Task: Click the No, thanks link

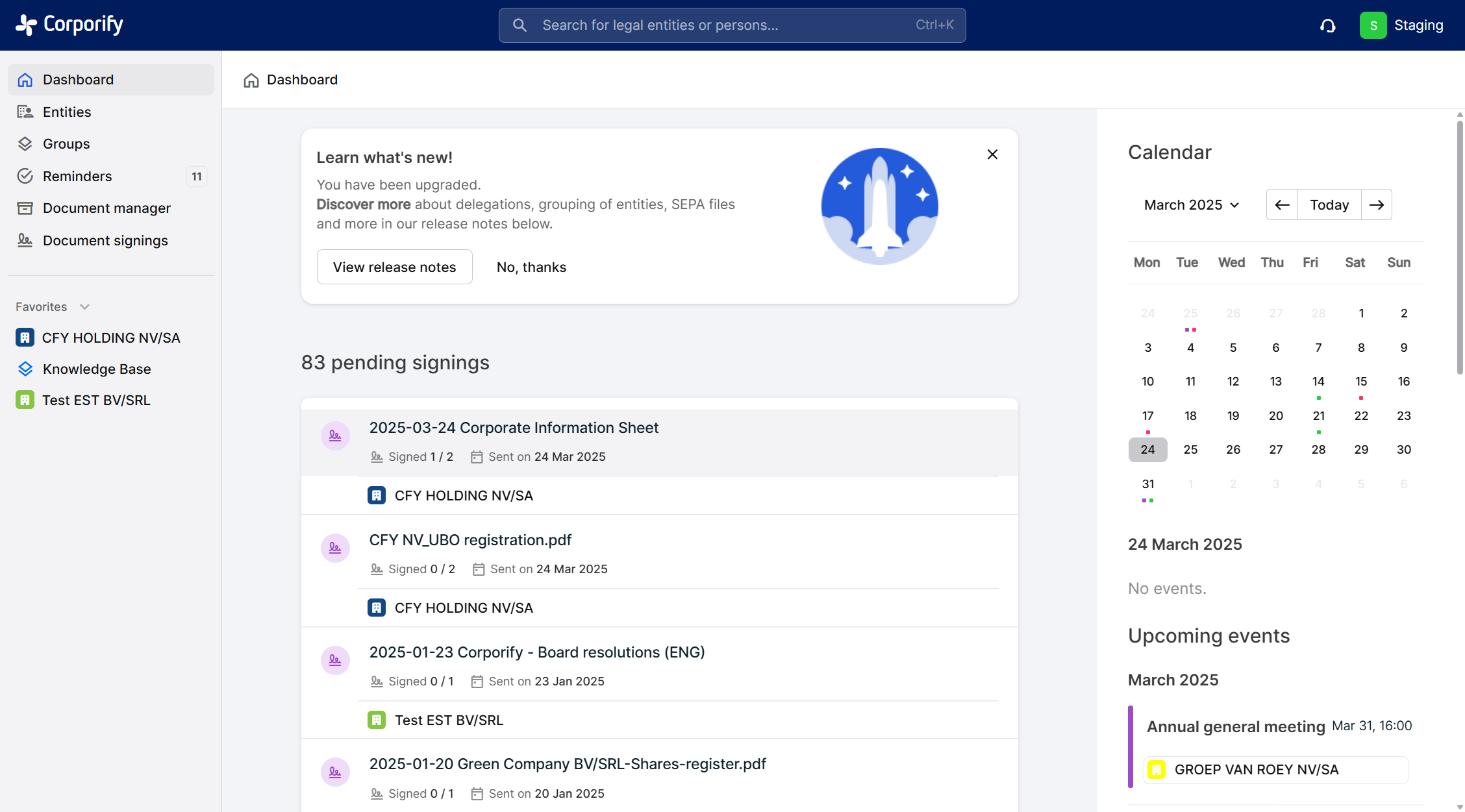Action: click(531, 267)
